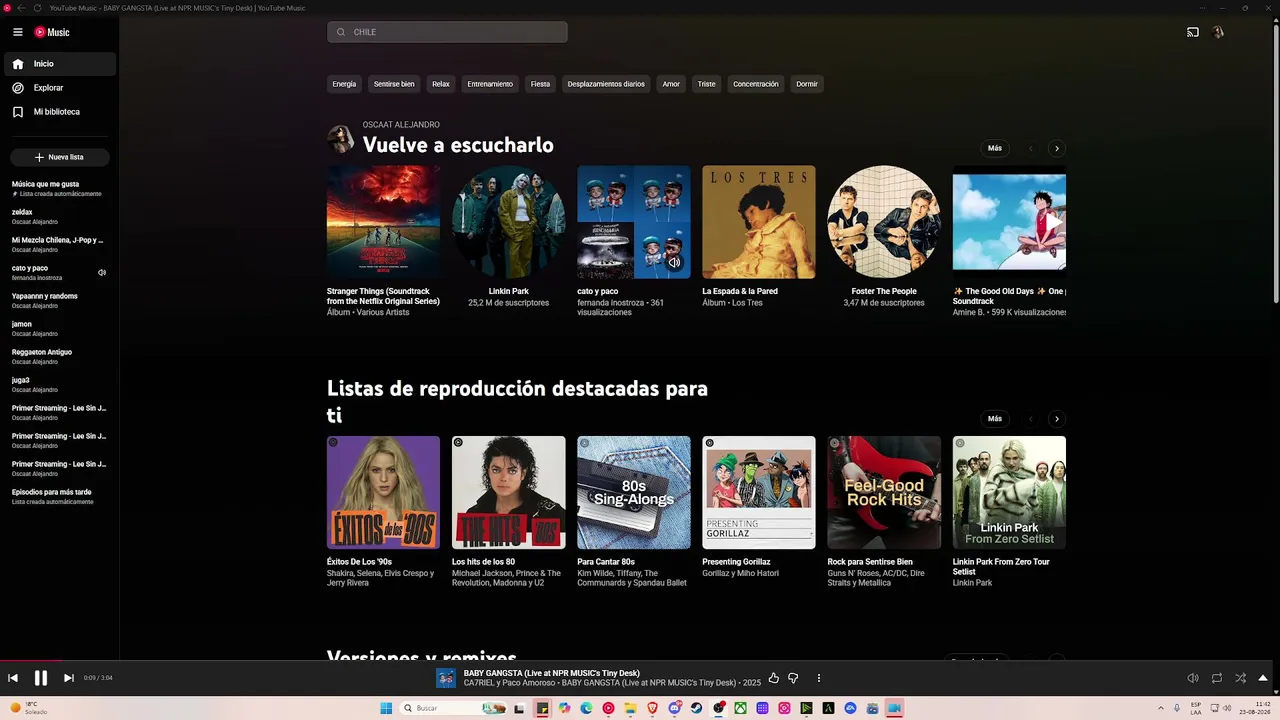The width and height of the screenshot is (1280, 720).
Task: Go to Inicio in the sidebar
Action: point(60,64)
